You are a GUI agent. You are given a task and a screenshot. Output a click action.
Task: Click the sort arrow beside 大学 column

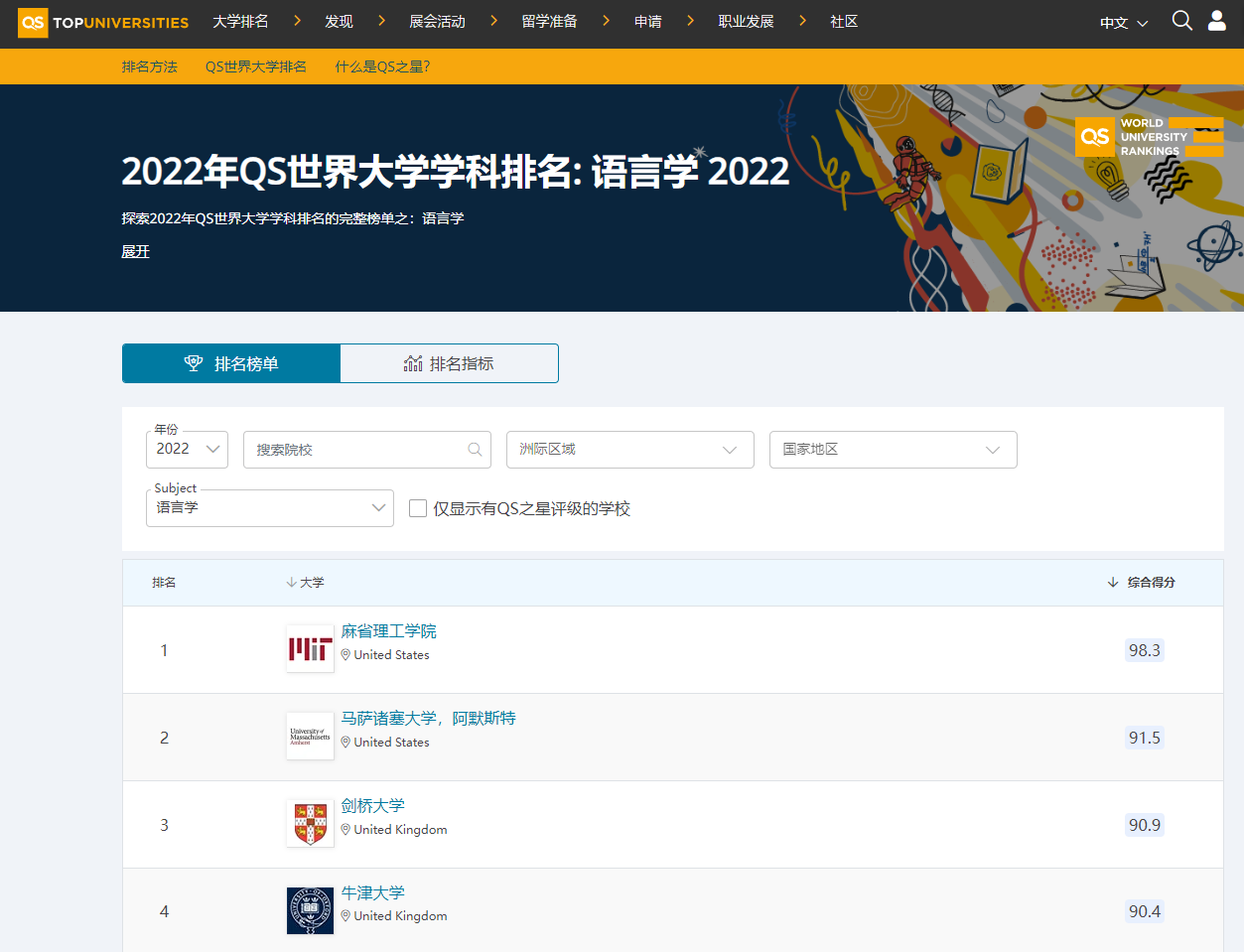(x=291, y=583)
